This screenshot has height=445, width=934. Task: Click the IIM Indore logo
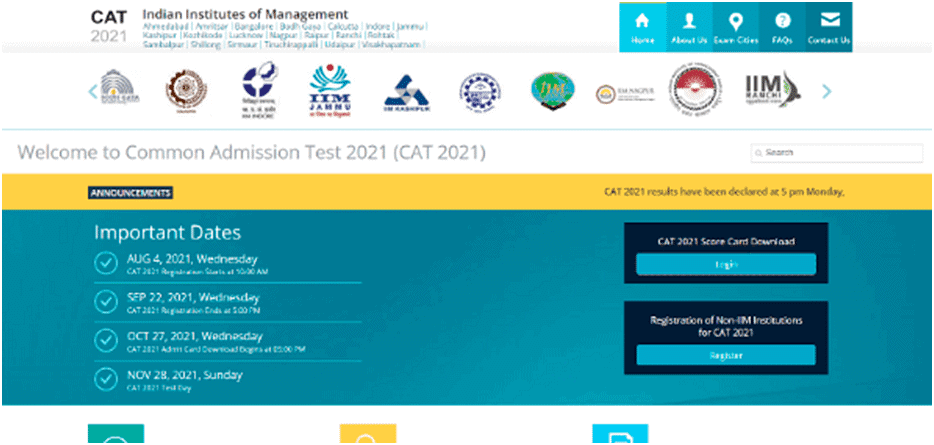(259, 91)
